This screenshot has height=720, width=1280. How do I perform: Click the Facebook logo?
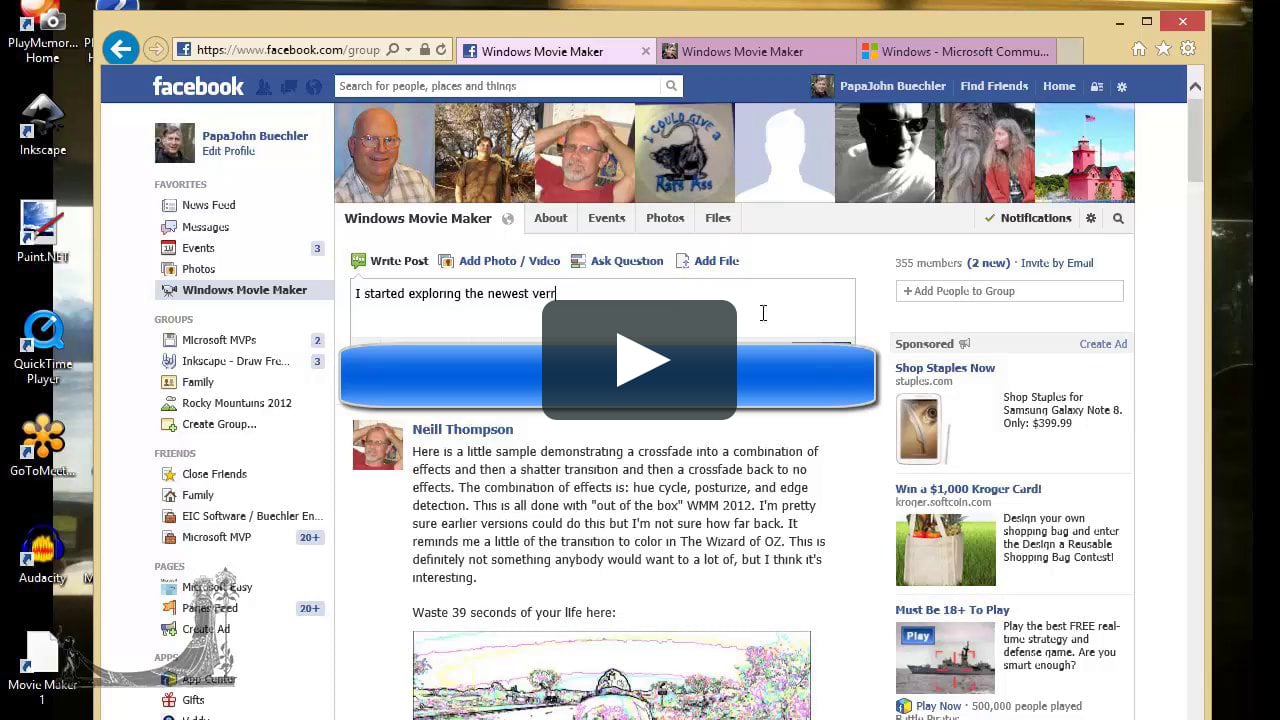tap(198, 86)
